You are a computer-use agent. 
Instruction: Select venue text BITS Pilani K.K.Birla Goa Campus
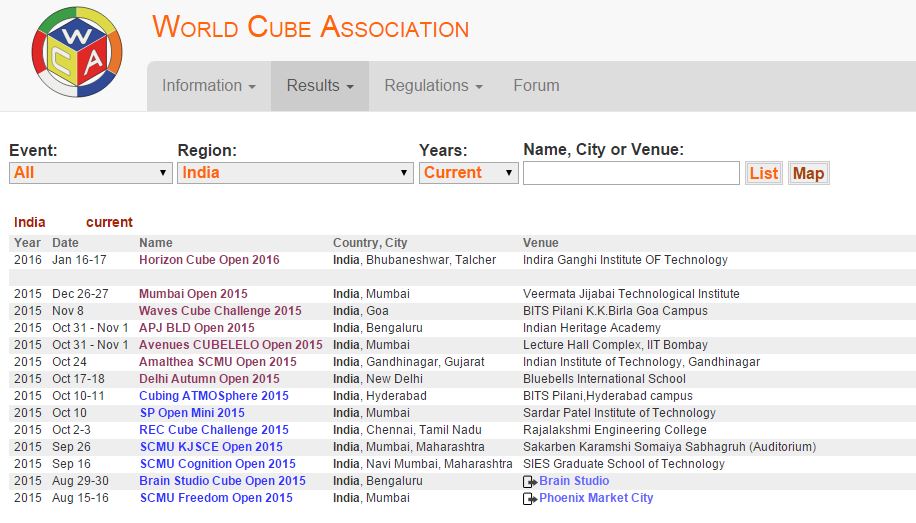point(615,311)
